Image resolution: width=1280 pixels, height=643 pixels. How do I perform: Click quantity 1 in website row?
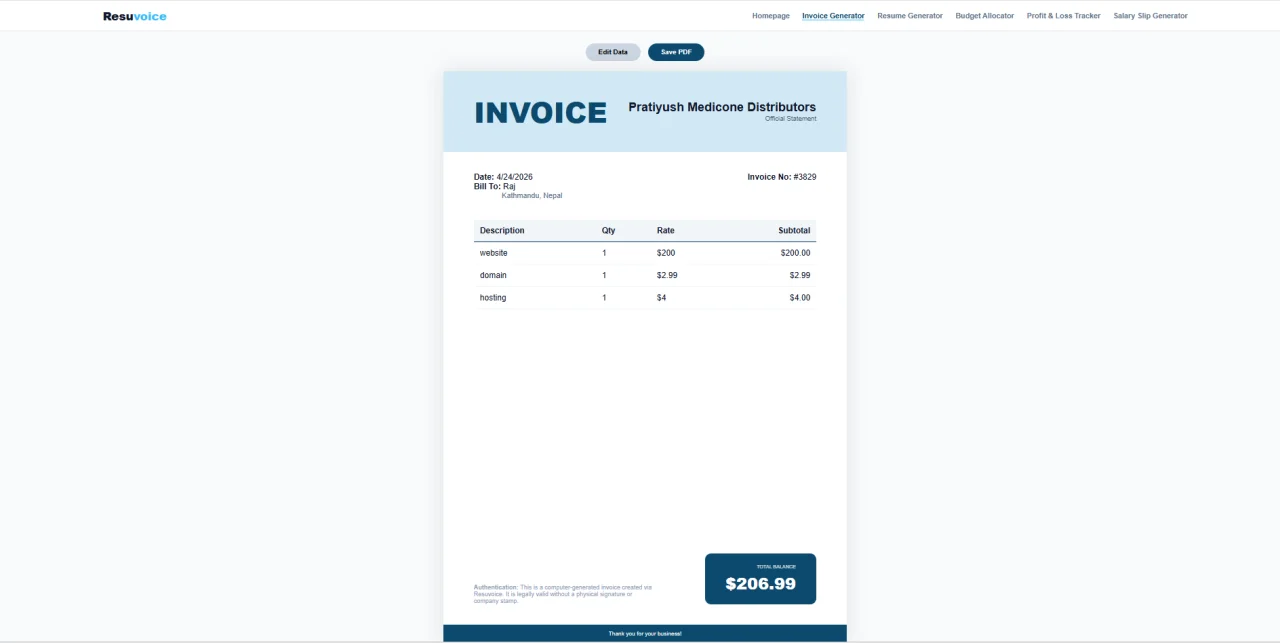[x=604, y=253]
